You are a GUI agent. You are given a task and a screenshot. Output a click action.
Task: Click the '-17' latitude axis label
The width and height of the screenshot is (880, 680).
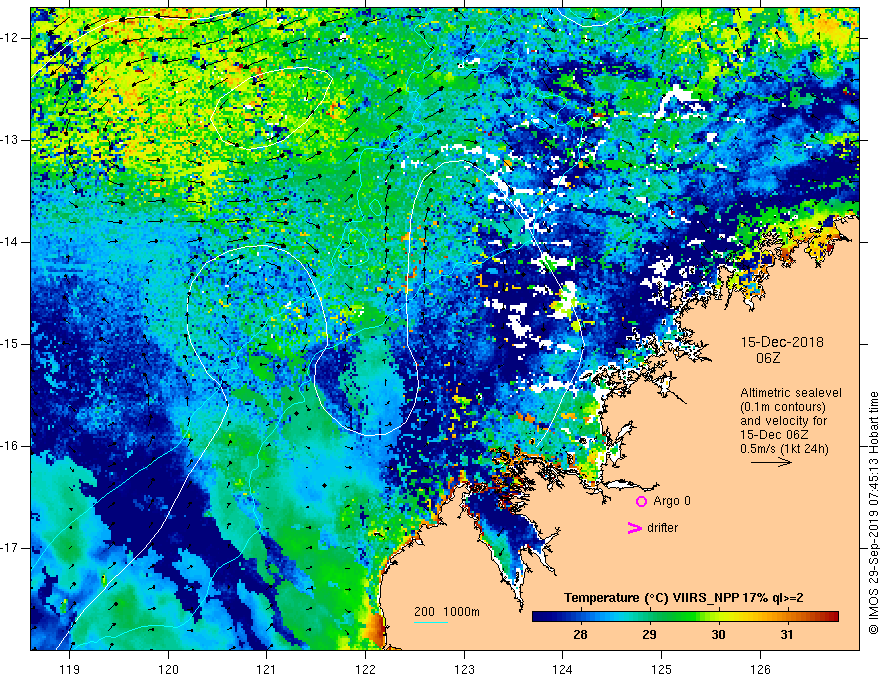(10, 548)
